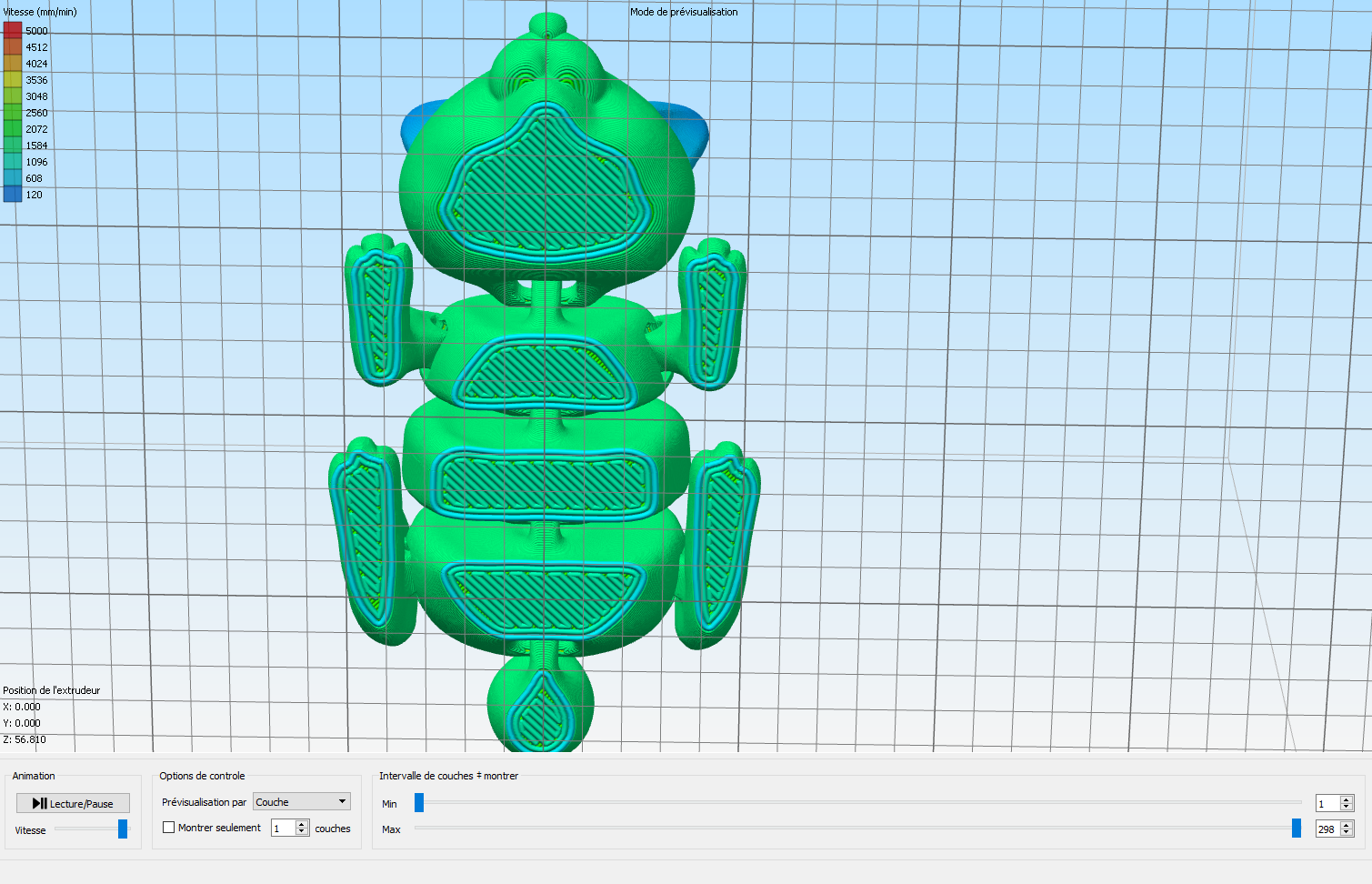Adjust the animation Vitesse slider handle

pyautogui.click(x=123, y=829)
